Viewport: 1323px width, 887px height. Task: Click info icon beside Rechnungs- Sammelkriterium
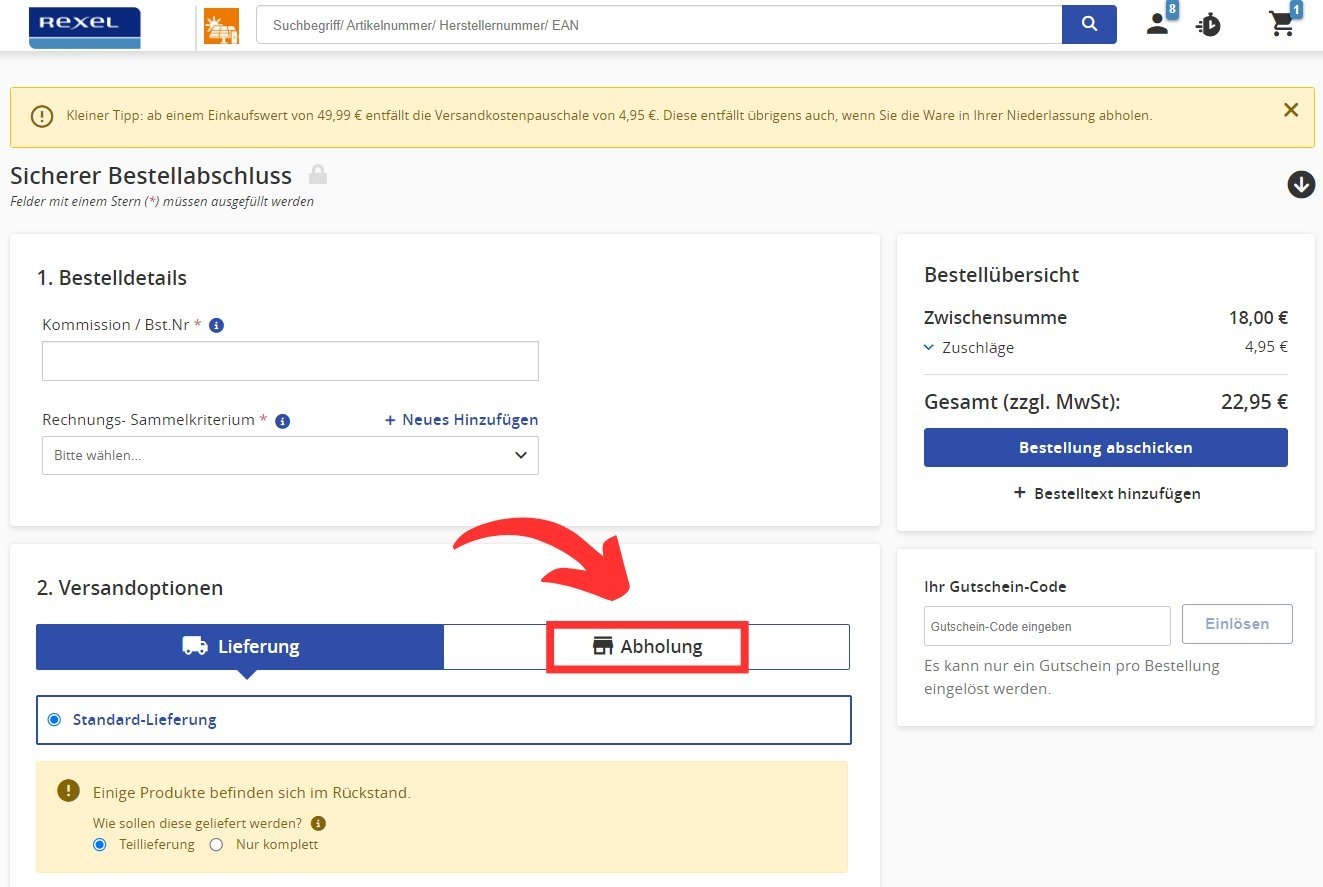[282, 421]
